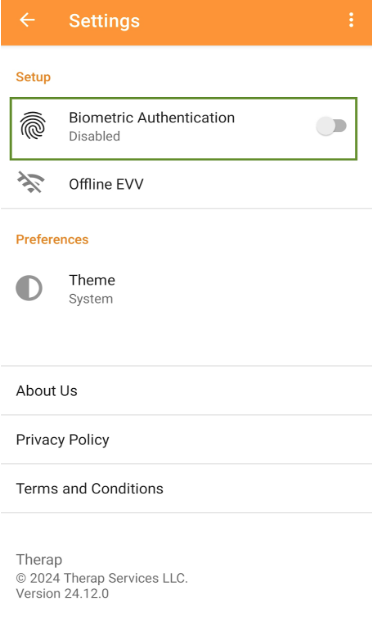This screenshot has height=626, width=372.
Task: Click the 2024 Therap Services copyright line
Action: [x=102, y=578]
